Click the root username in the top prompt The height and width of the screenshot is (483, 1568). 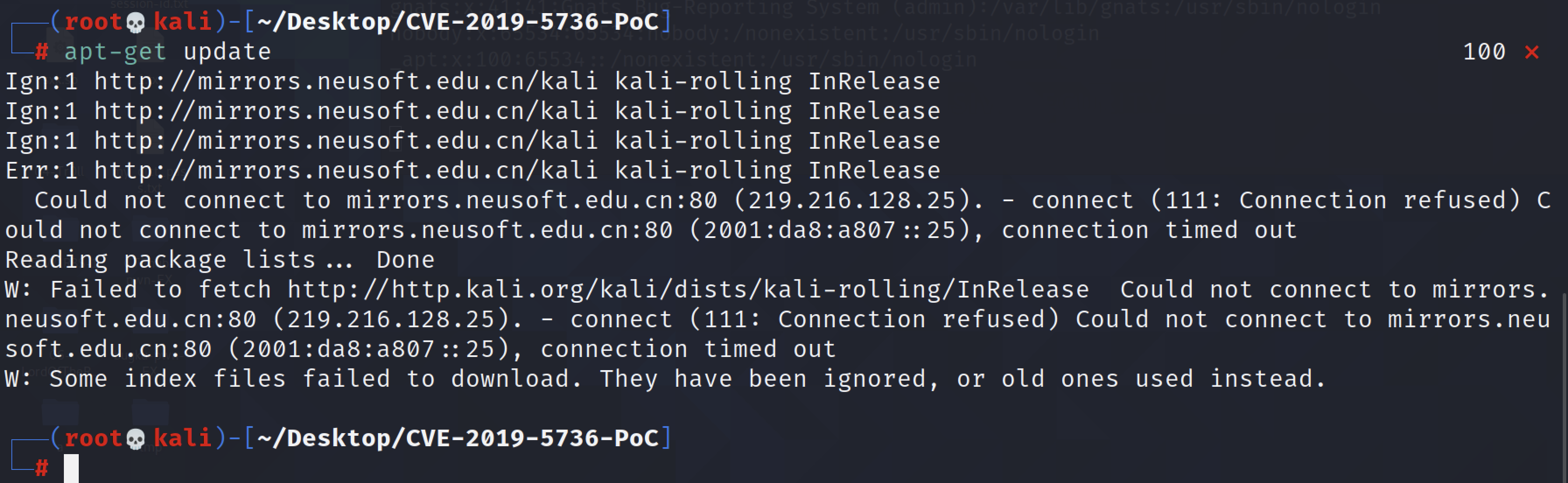[94, 22]
